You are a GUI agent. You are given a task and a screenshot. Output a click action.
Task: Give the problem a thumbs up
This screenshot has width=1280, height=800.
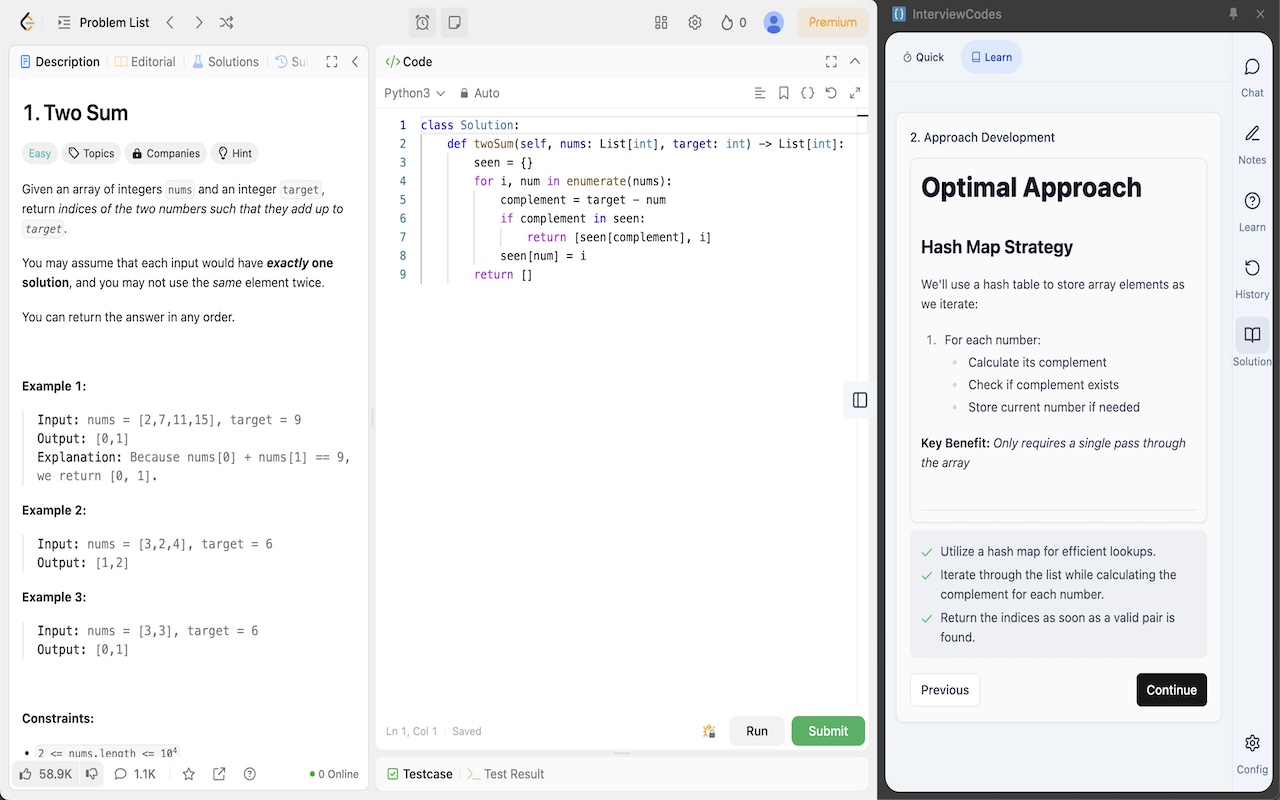click(23, 774)
